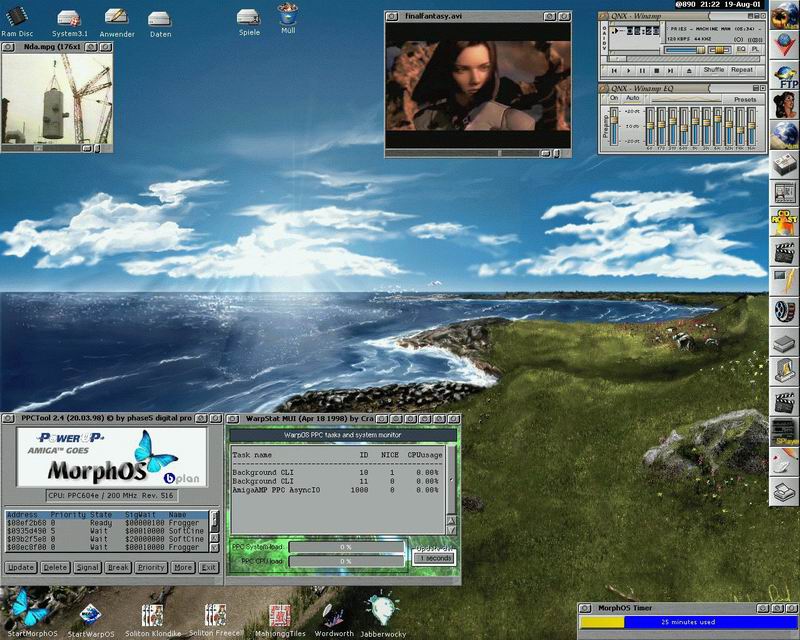Toggle Shuffle in Winamp

tap(713, 70)
